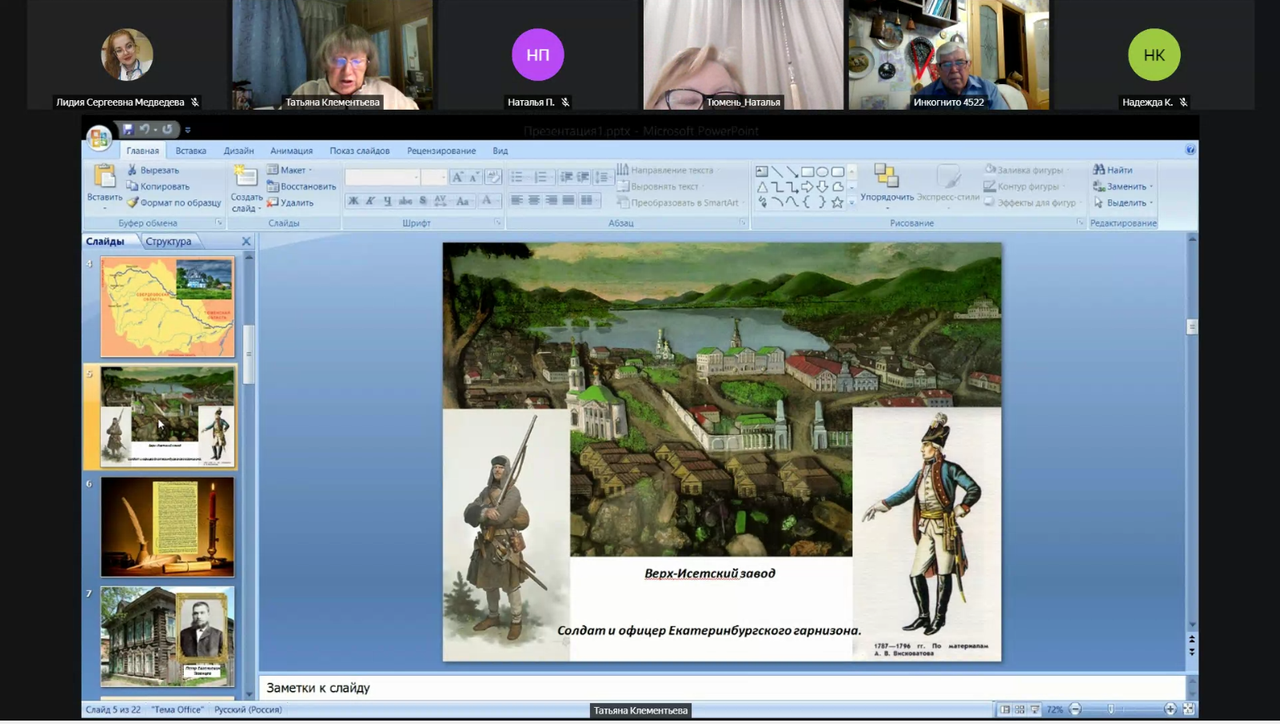The width and height of the screenshot is (1280, 724).
Task: Open PowerPoint help icon
Action: point(1190,150)
